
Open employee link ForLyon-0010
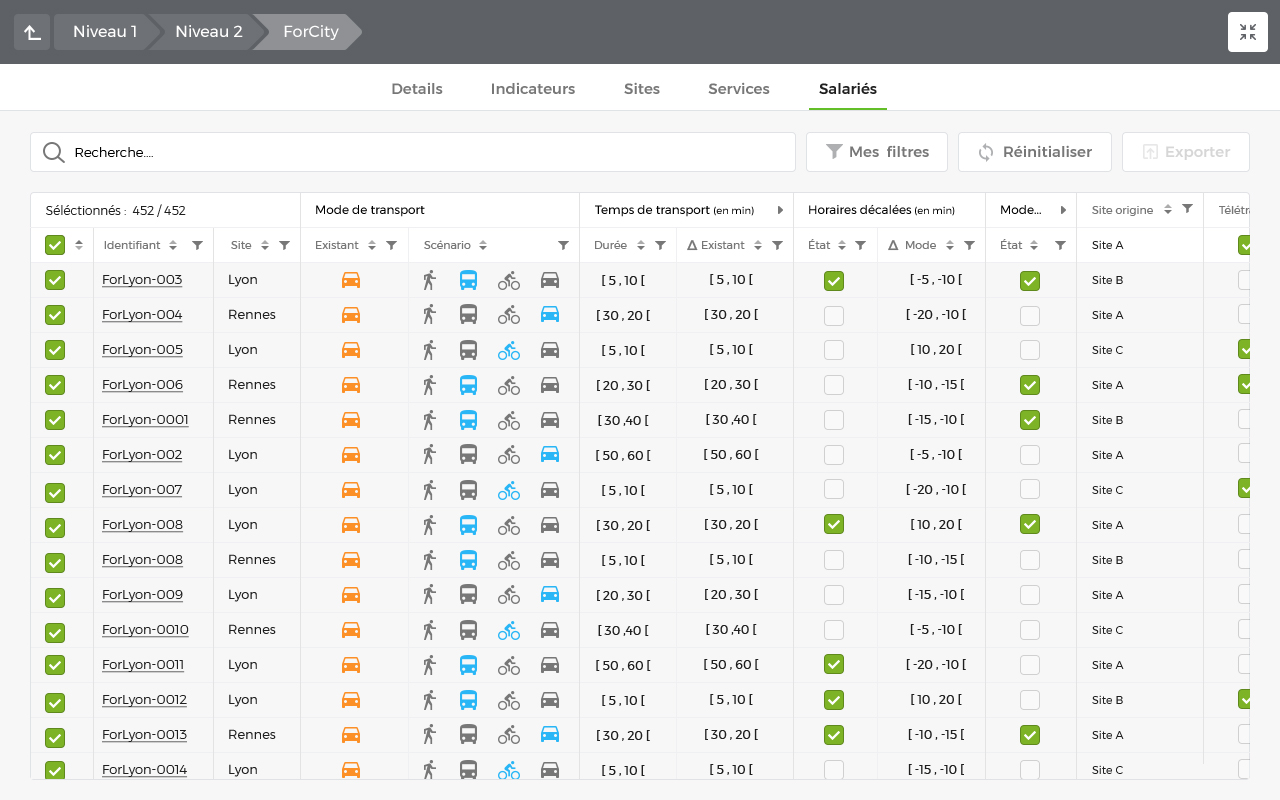tap(145, 630)
